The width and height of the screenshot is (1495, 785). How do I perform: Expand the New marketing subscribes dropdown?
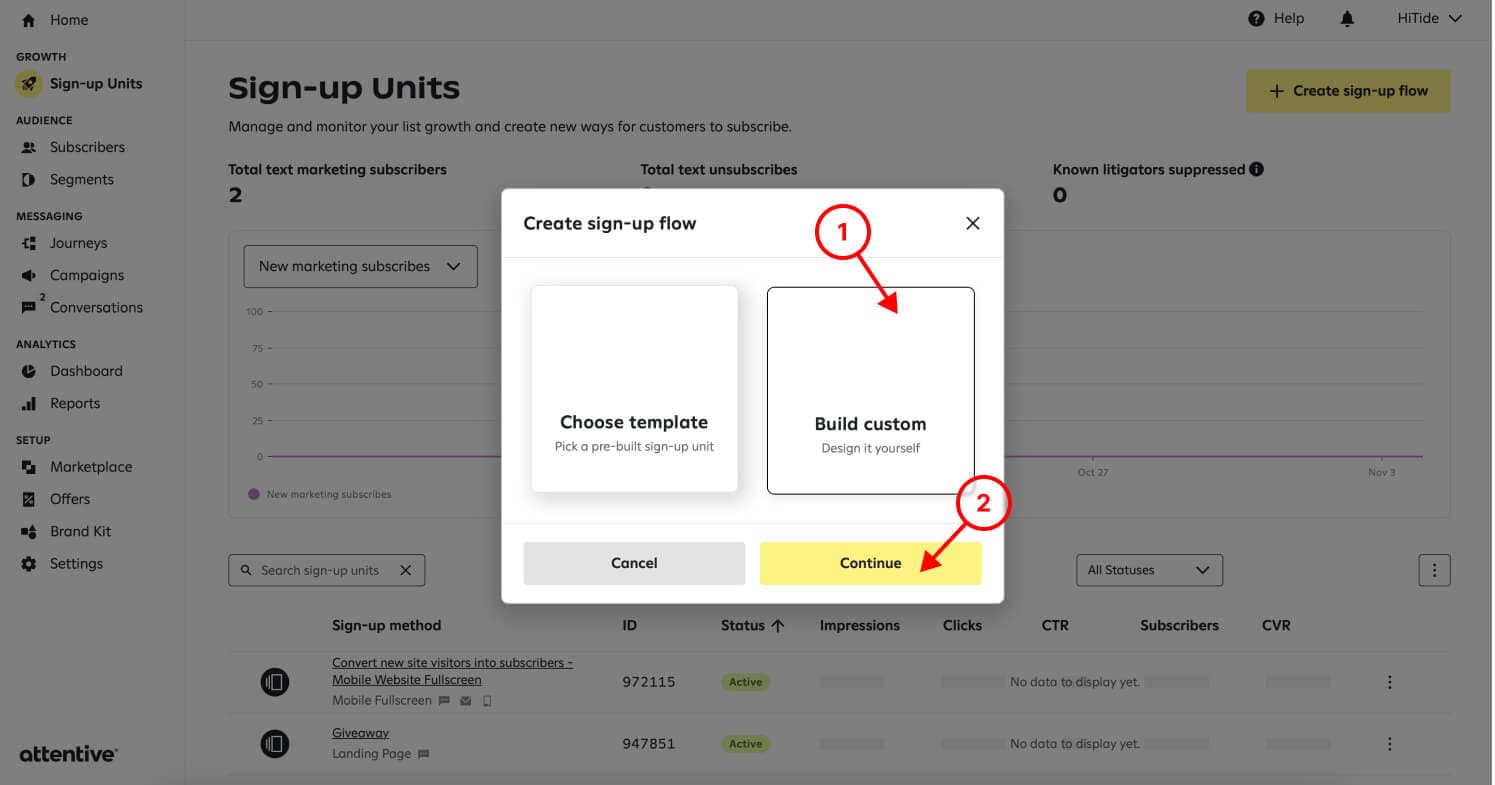[360, 267]
